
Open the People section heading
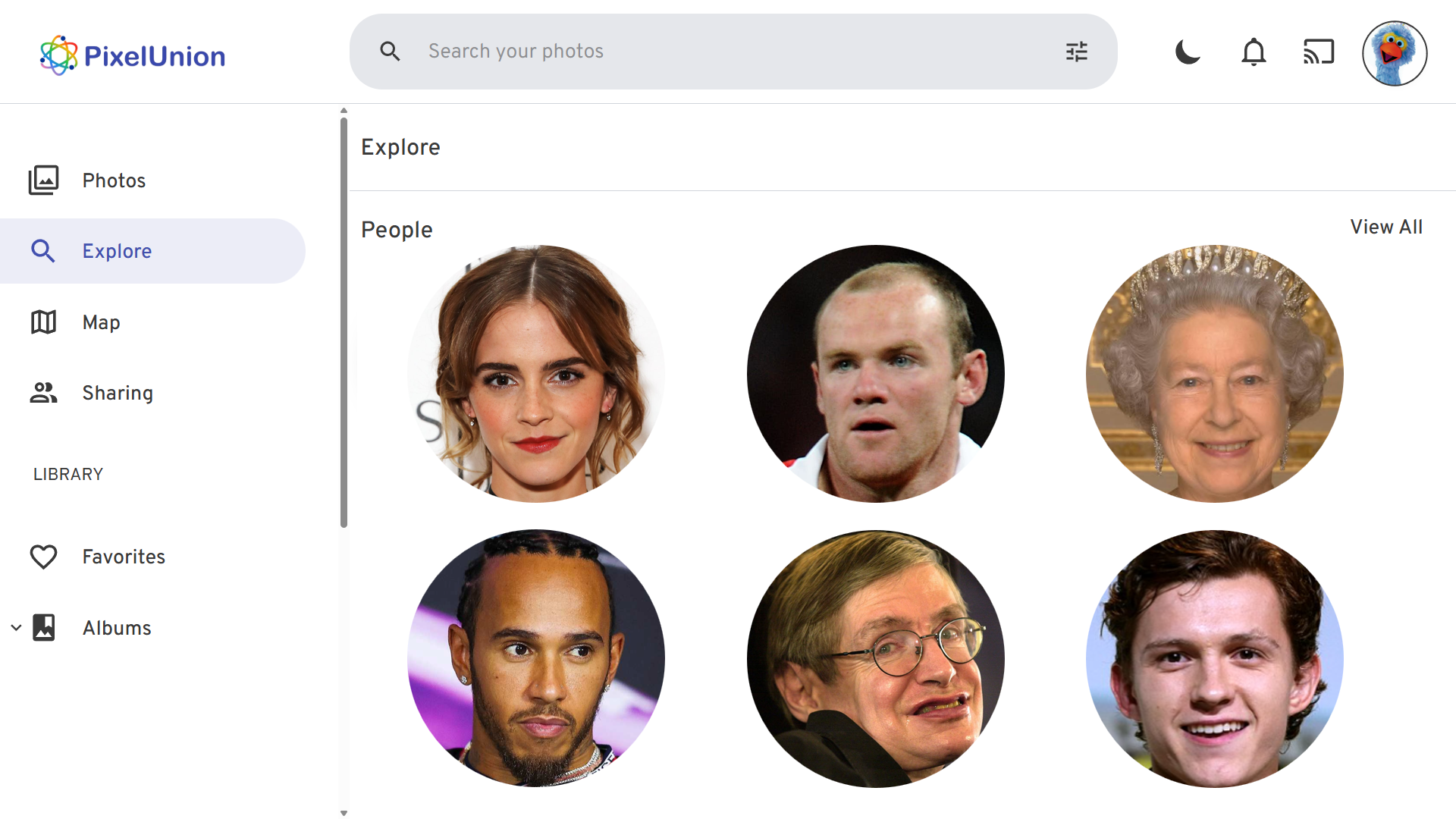click(x=397, y=229)
